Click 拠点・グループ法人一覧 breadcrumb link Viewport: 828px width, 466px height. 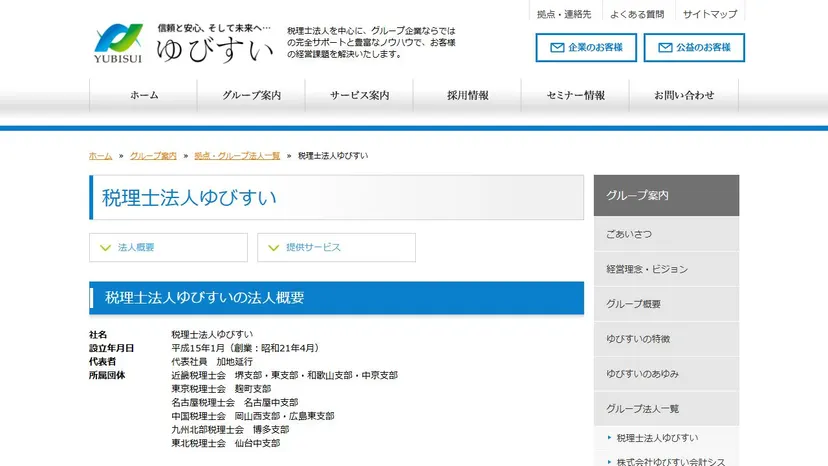tap(237, 156)
